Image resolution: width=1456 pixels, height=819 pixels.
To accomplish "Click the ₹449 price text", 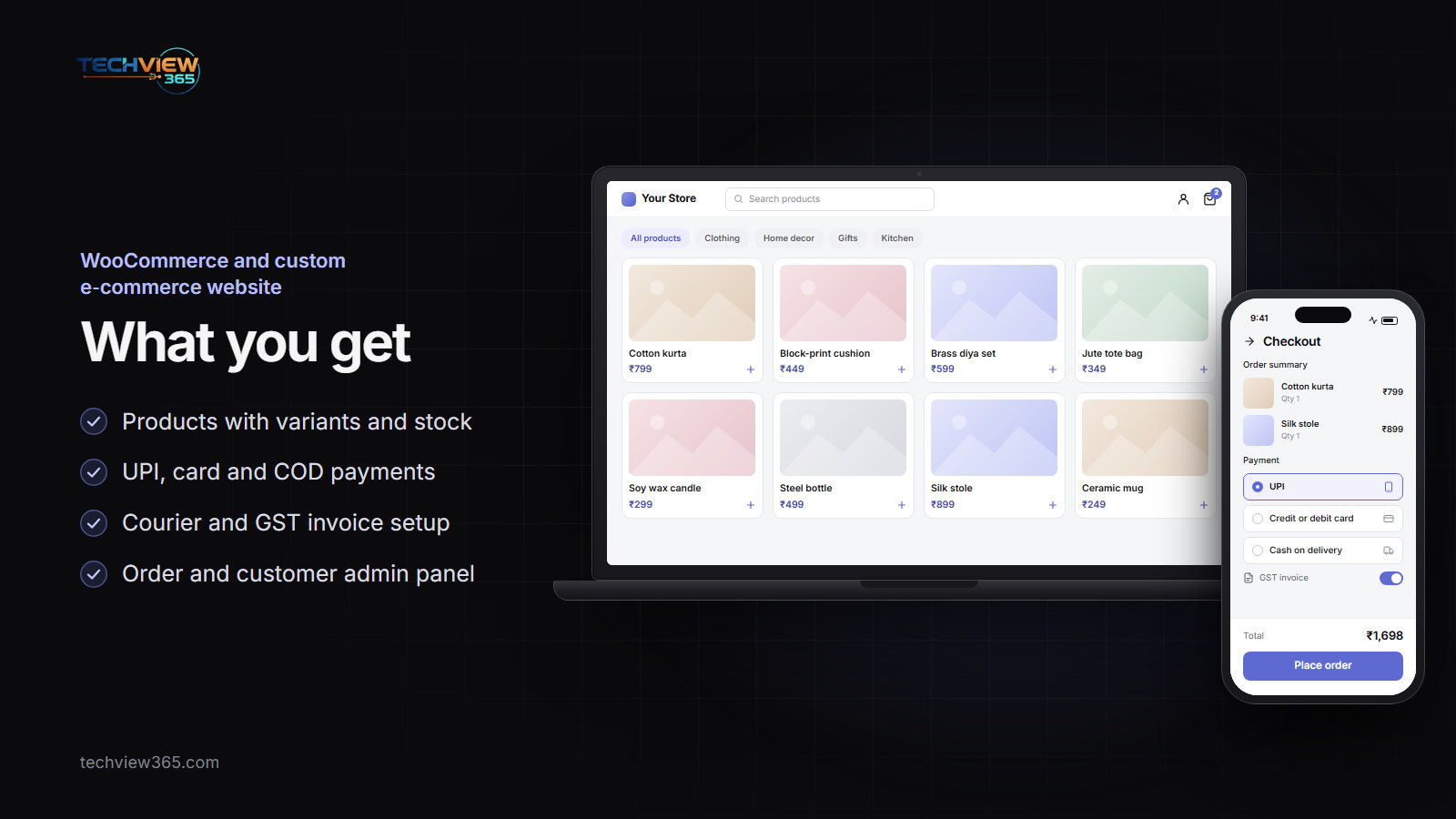I will [x=792, y=369].
